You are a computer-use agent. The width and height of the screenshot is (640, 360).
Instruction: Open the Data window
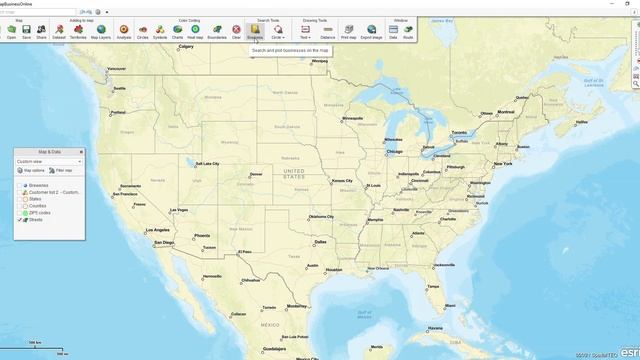click(x=393, y=32)
